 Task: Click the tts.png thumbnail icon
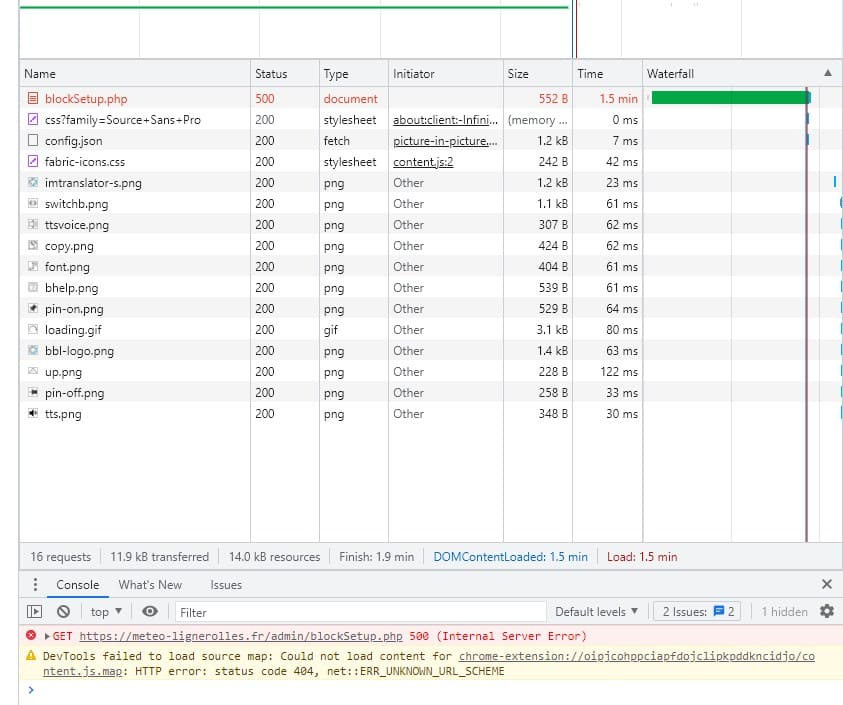pyautogui.click(x=33, y=413)
